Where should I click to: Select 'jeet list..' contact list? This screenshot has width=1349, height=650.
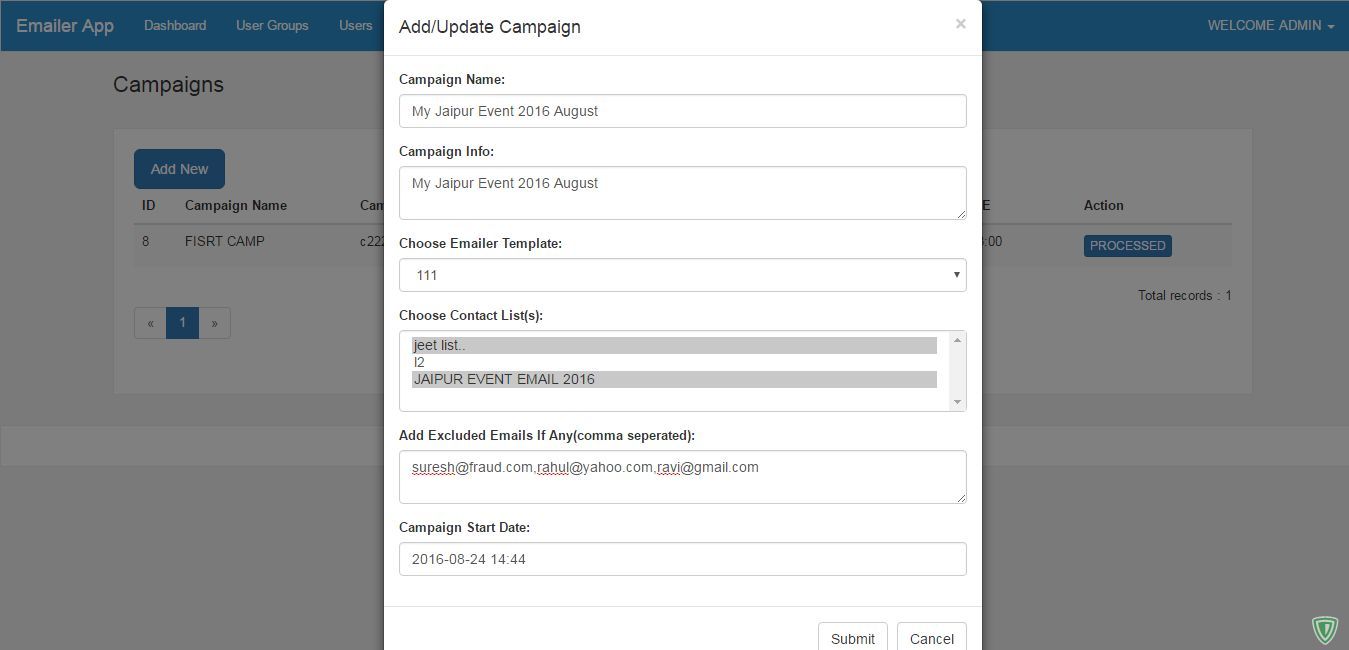point(674,345)
